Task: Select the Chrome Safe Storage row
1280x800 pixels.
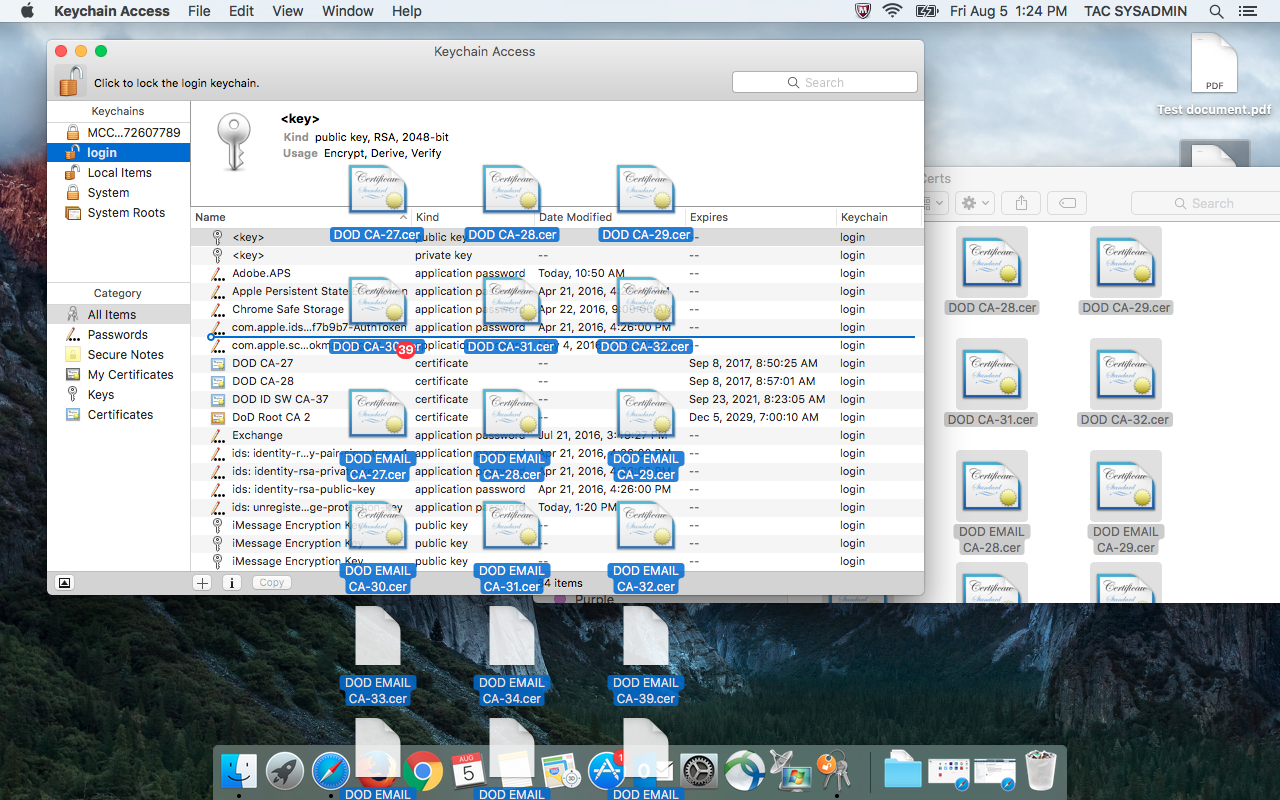Action: pyautogui.click(x=557, y=309)
